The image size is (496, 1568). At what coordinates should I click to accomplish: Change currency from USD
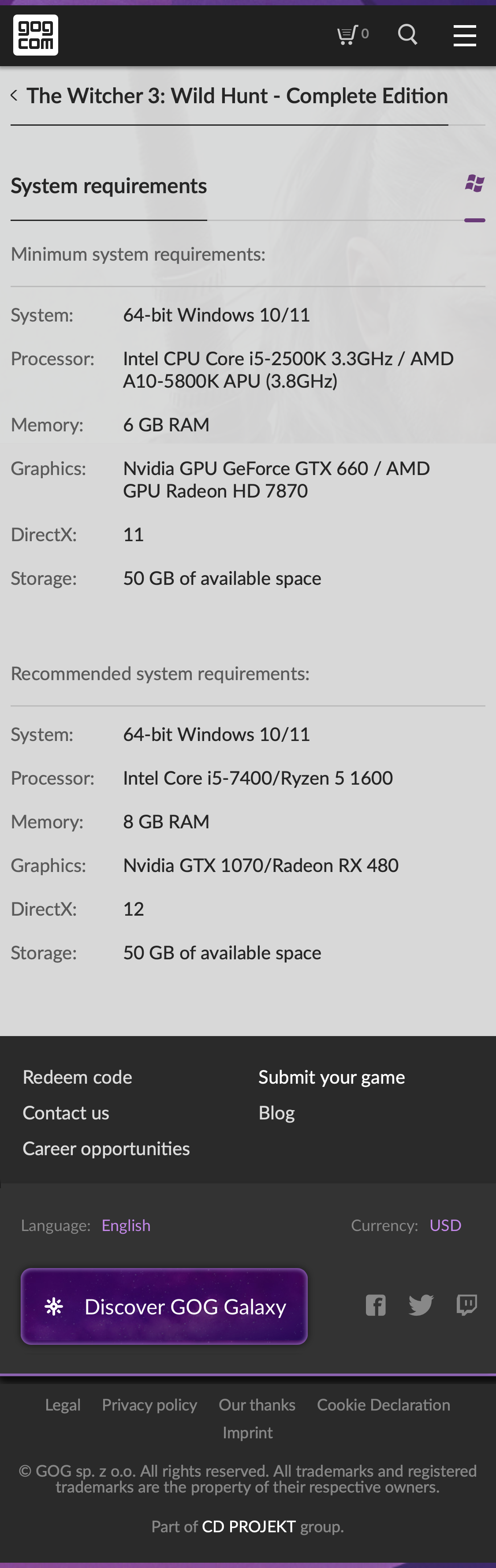click(x=445, y=1225)
